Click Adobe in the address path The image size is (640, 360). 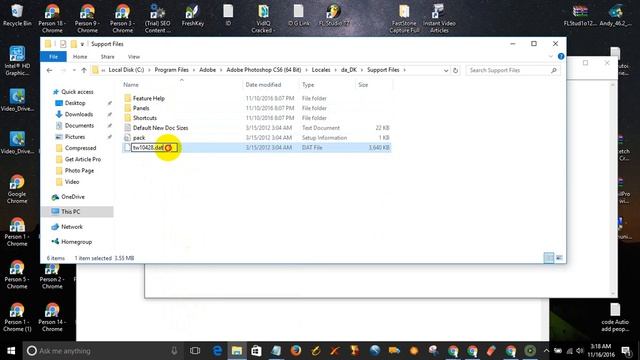click(x=207, y=70)
